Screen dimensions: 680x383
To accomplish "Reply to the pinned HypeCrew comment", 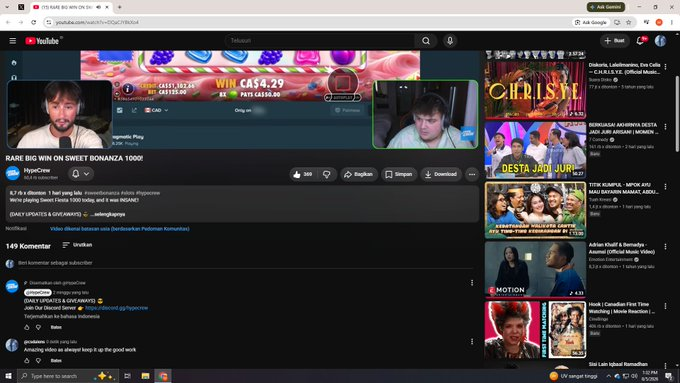I will [x=56, y=327].
